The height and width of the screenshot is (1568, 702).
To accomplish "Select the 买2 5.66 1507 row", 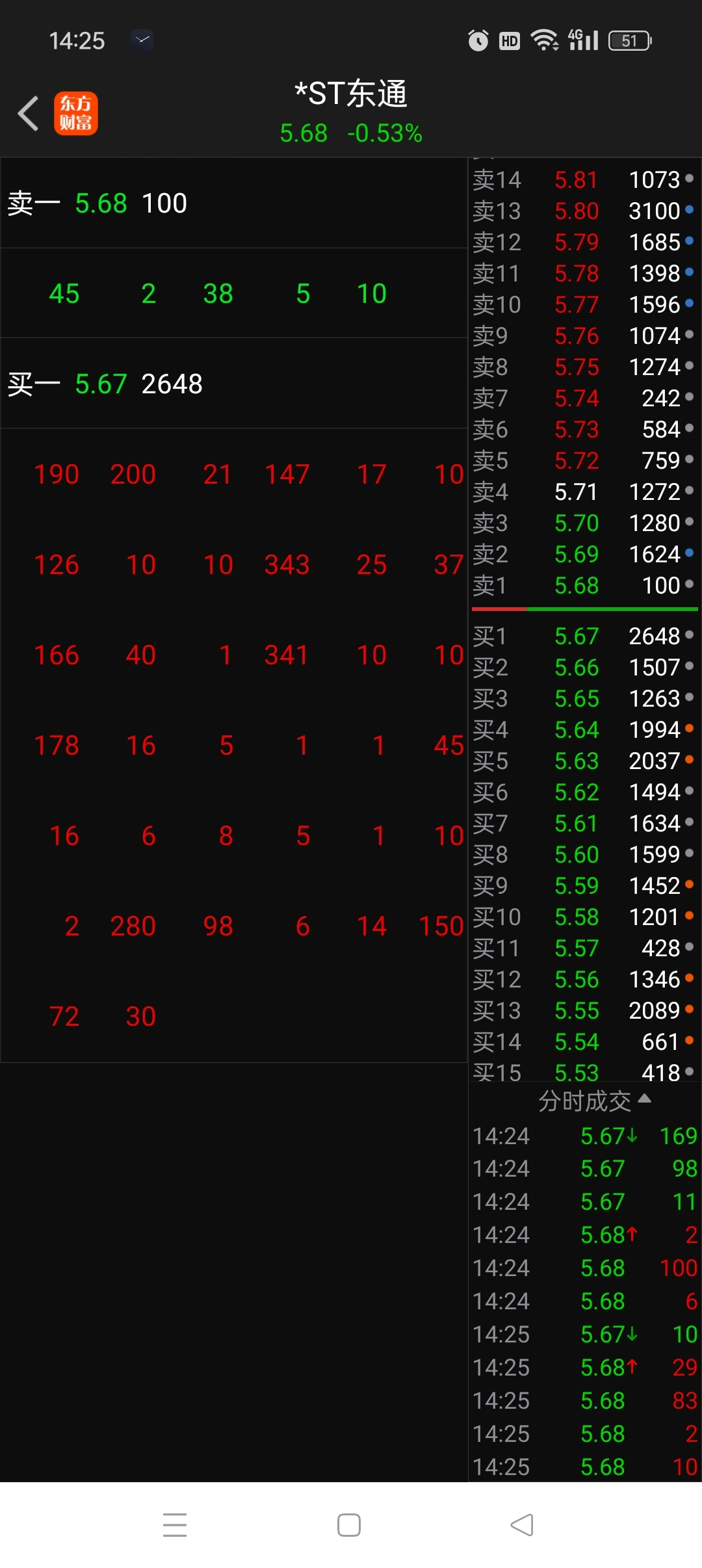I will tap(584, 667).
